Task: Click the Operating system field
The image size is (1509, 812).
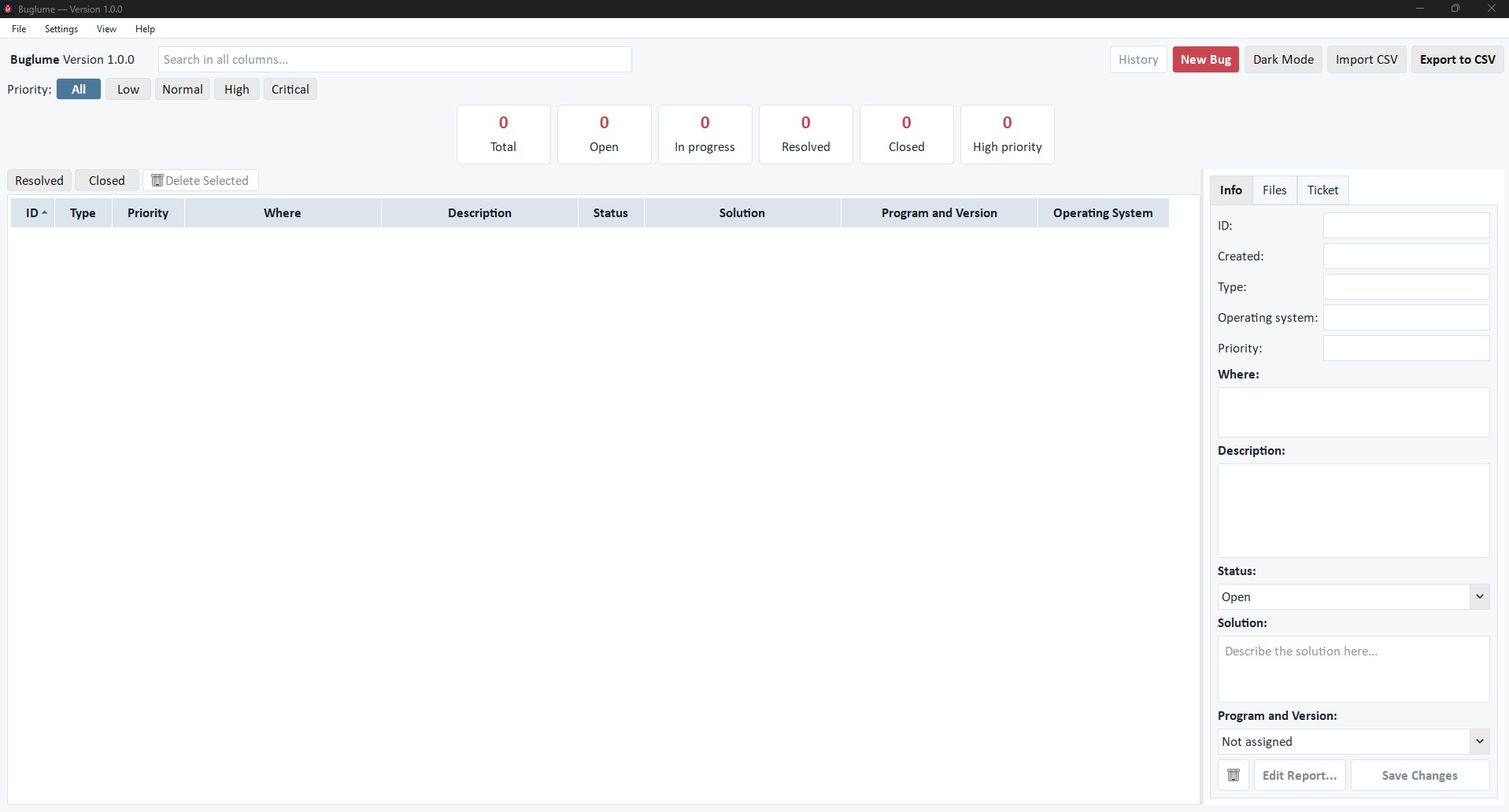Action: (x=1406, y=317)
